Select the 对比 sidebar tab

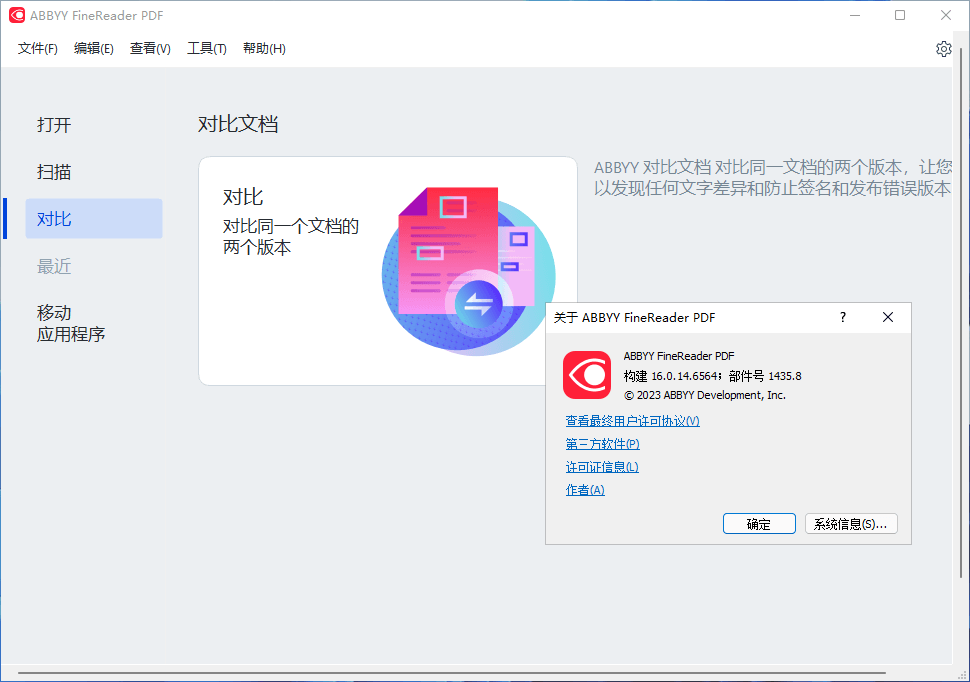click(x=93, y=219)
